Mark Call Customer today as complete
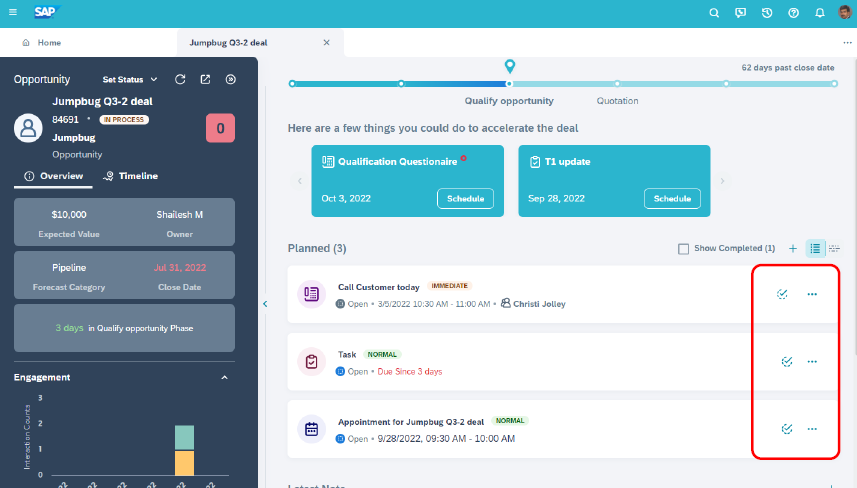The height and width of the screenshot is (488, 857). click(783, 294)
